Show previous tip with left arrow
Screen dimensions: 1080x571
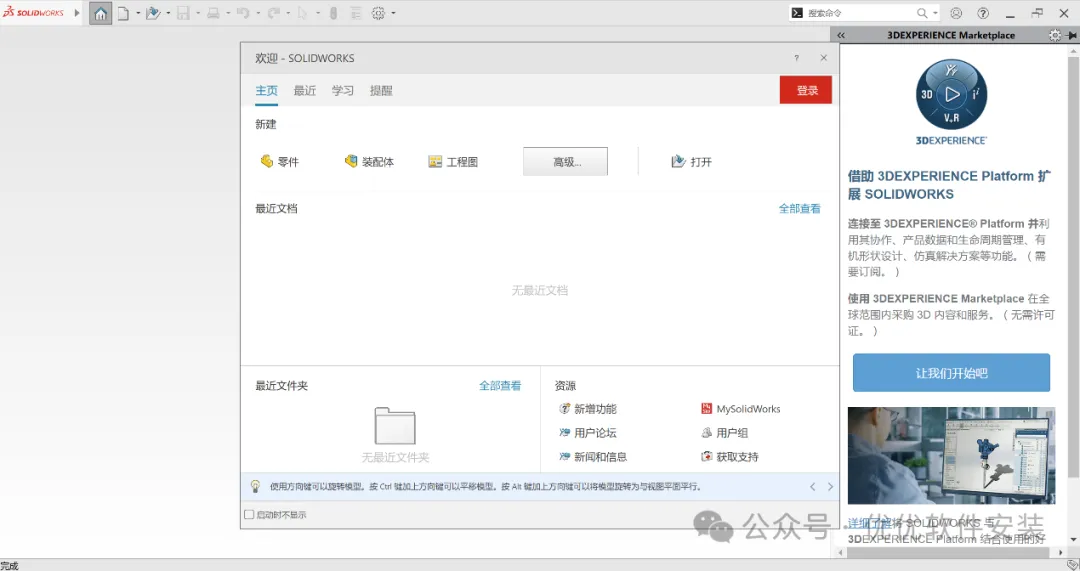813,487
